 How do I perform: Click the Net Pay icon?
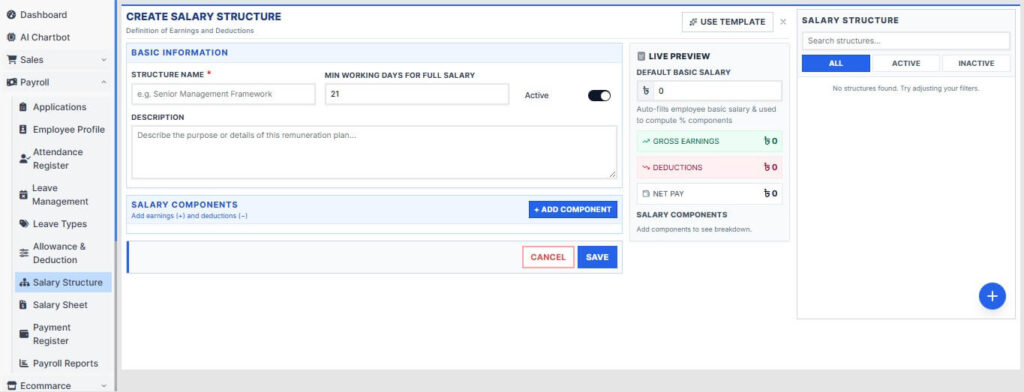[646, 194]
